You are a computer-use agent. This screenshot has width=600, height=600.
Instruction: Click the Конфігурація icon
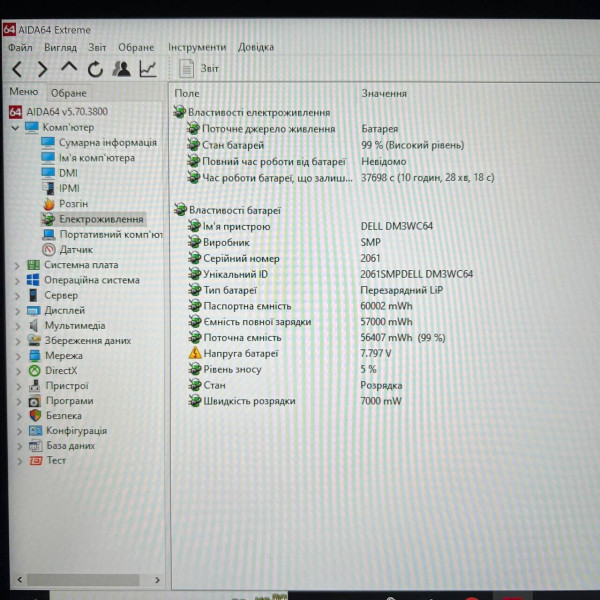pos(36,431)
